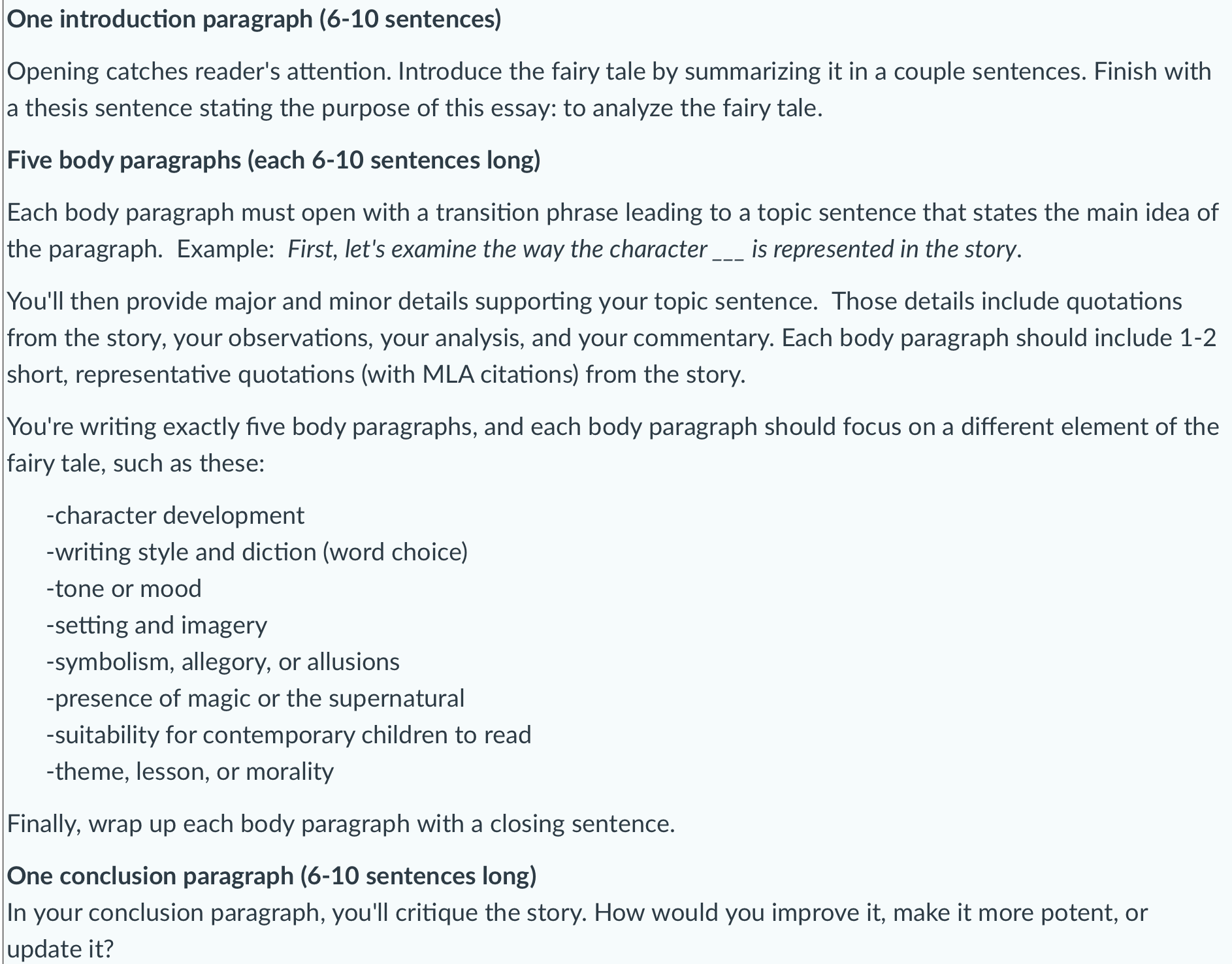
Task: Click '-suitability for contemporary children to read'
Action: point(288,735)
